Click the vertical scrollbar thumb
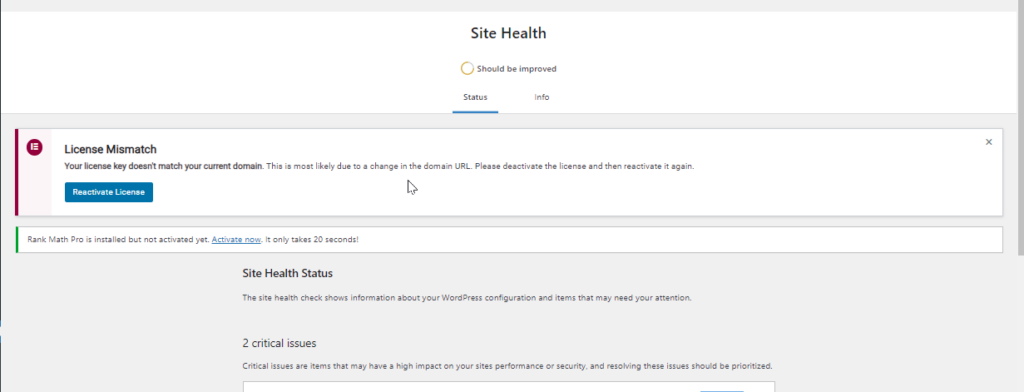The width and height of the screenshot is (1024, 392). 1020,127
